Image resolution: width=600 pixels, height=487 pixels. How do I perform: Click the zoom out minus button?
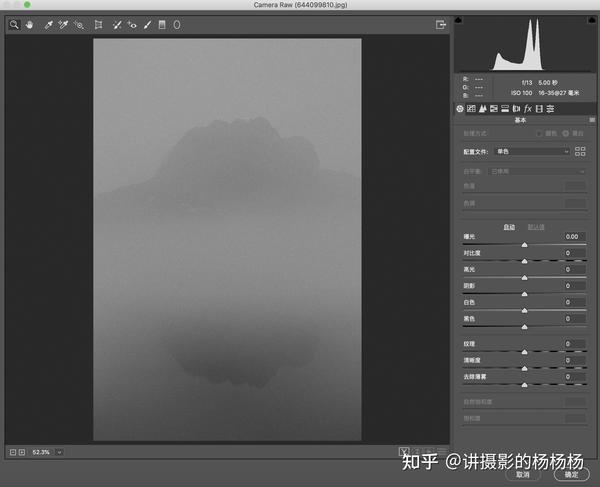pos(13,452)
